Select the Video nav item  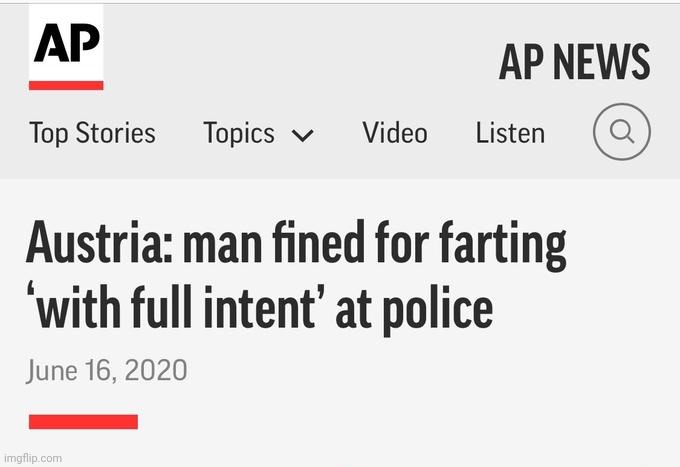395,133
